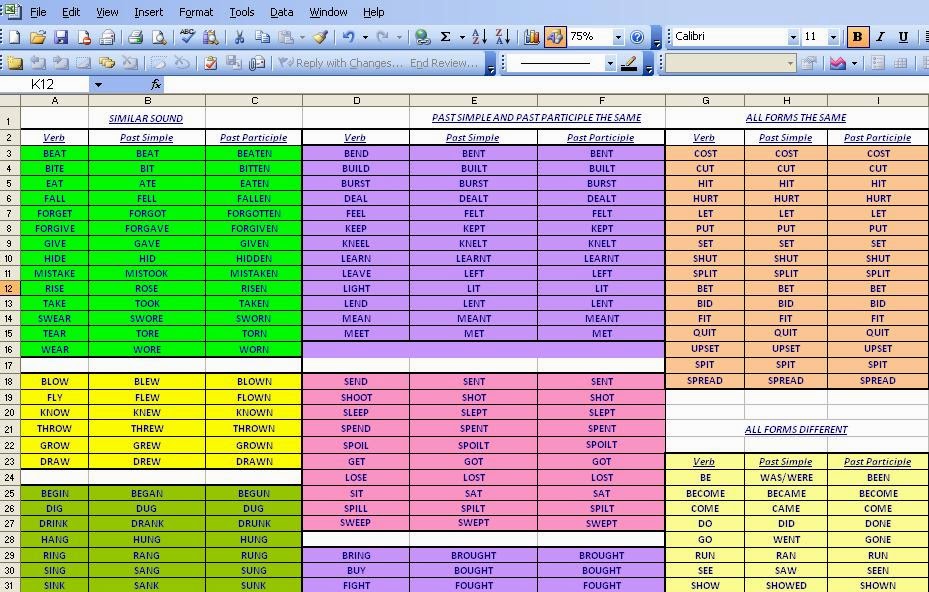This screenshot has width=929, height=592.
Task: Select the THREW cell
Action: point(147,428)
